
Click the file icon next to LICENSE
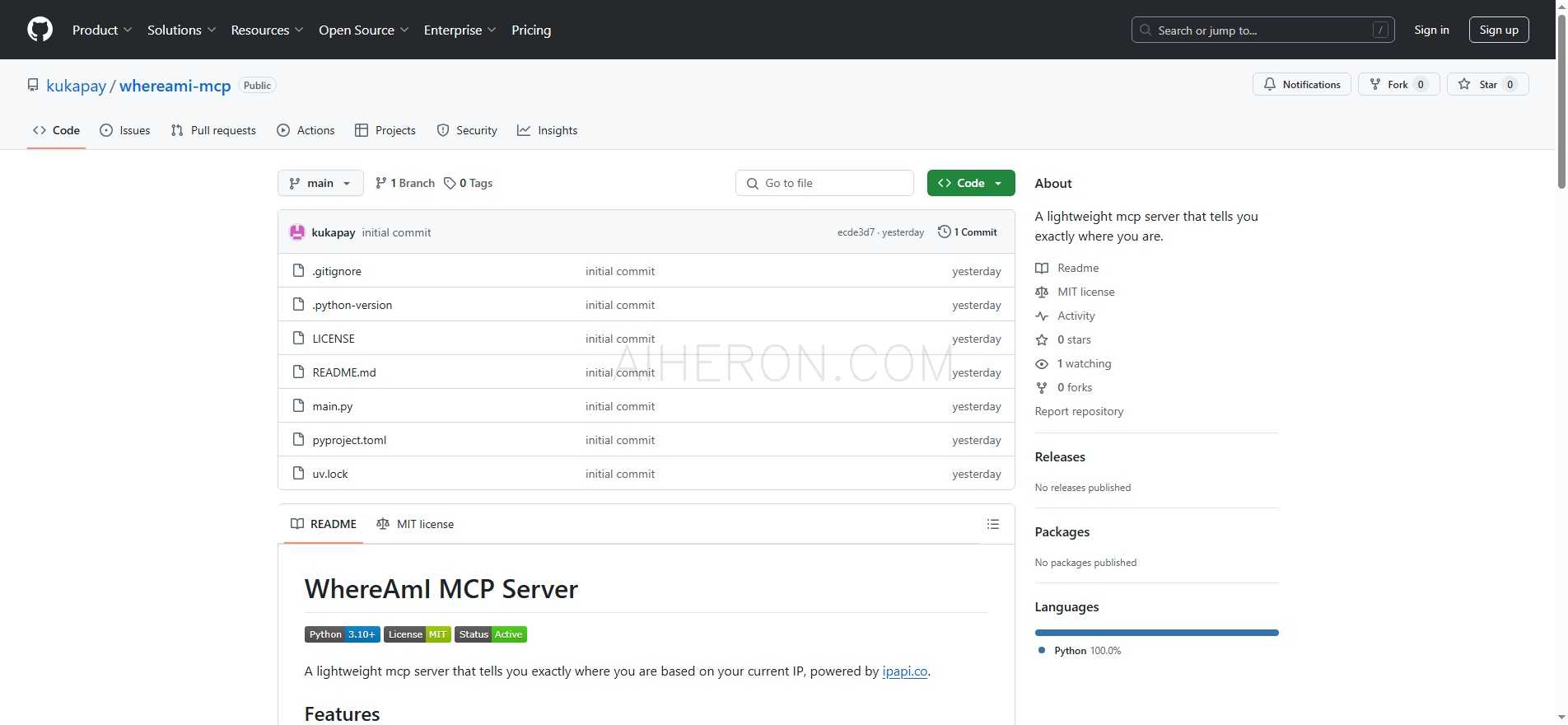(299, 339)
